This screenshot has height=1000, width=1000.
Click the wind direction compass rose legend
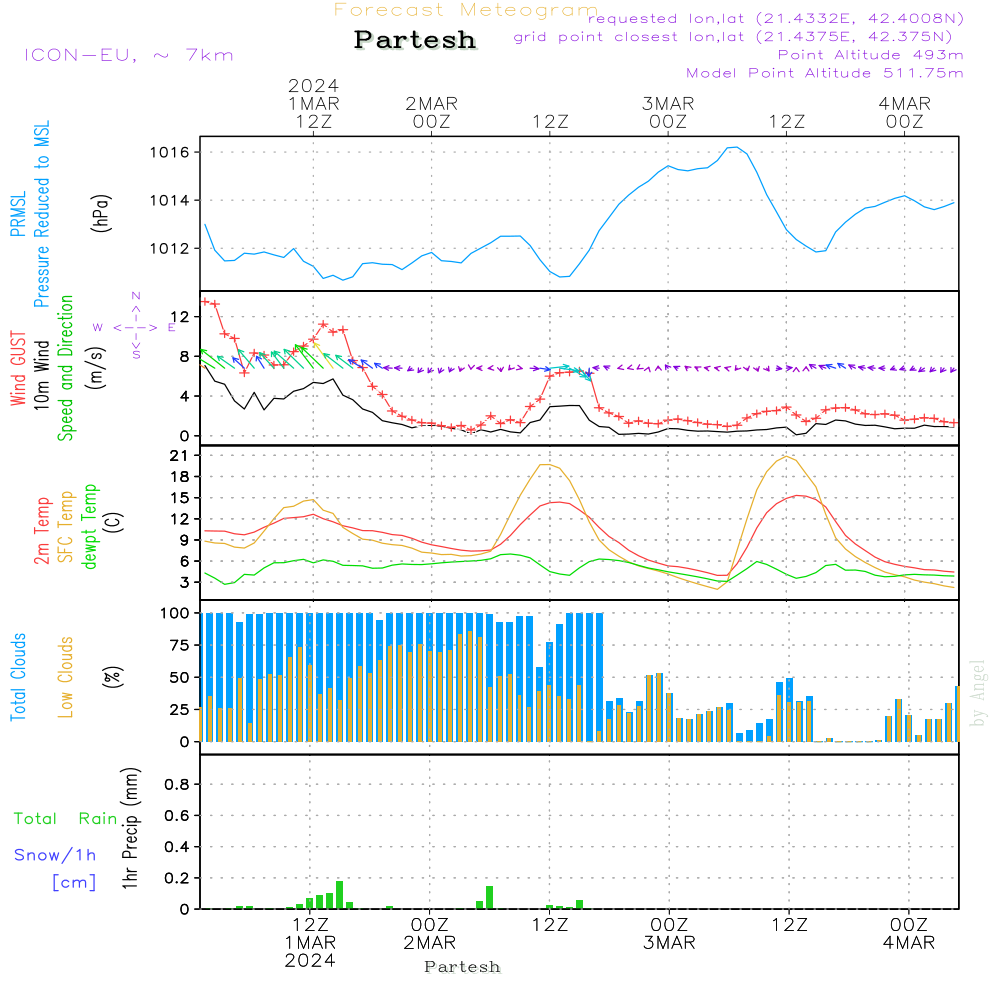135,327
